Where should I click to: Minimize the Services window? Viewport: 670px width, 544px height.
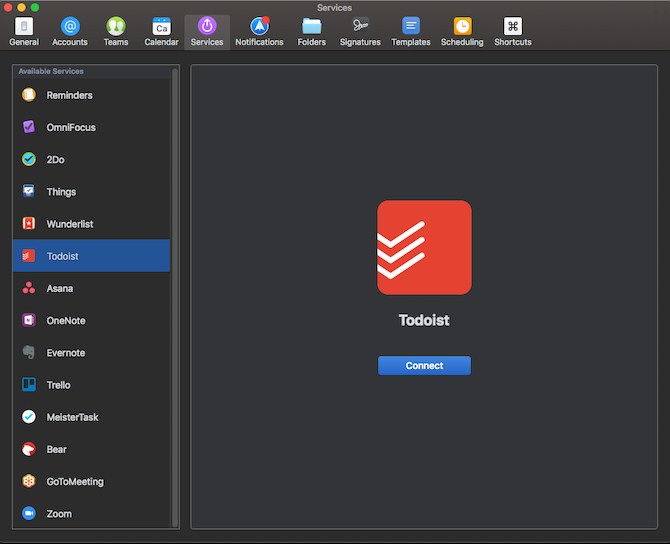click(21, 7)
